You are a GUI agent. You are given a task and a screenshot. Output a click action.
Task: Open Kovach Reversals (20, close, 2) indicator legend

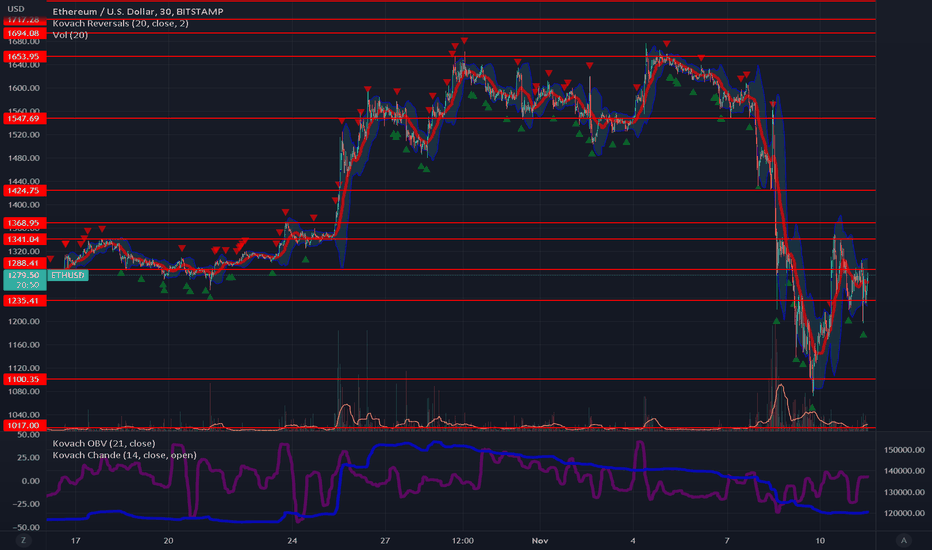pyautogui.click(x=121, y=23)
